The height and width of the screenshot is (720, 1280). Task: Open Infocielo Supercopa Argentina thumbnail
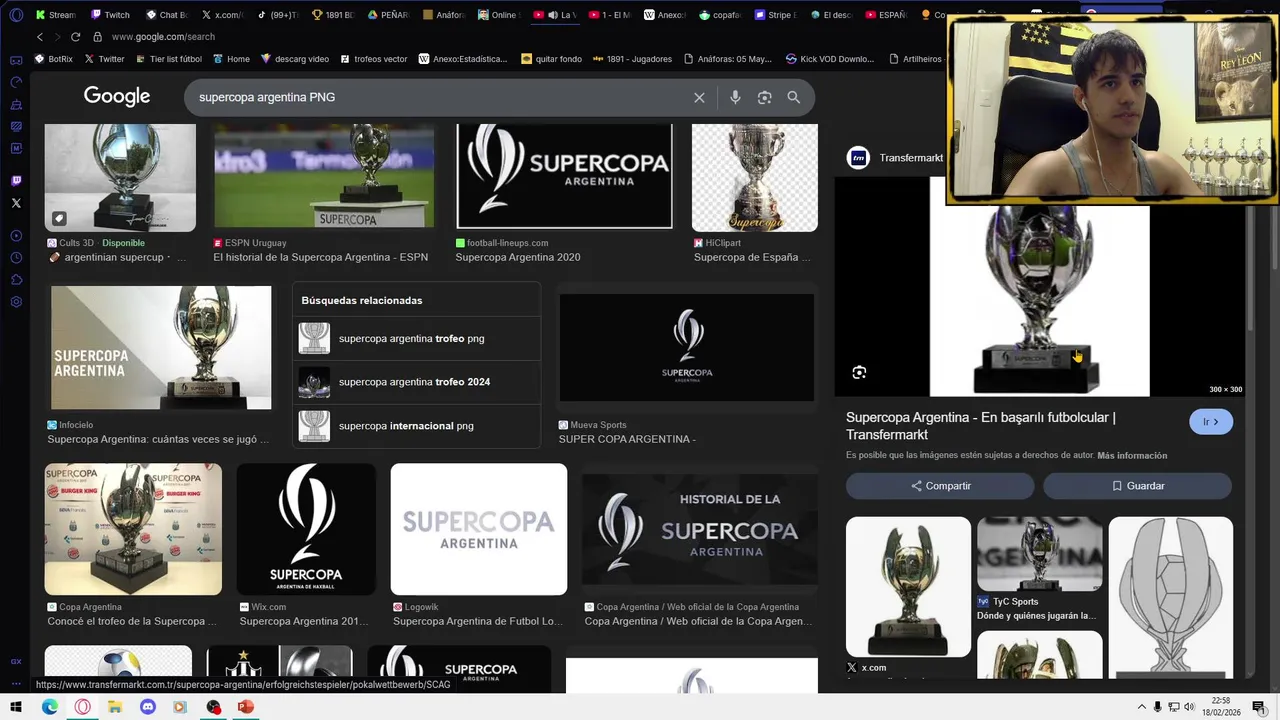tap(161, 348)
